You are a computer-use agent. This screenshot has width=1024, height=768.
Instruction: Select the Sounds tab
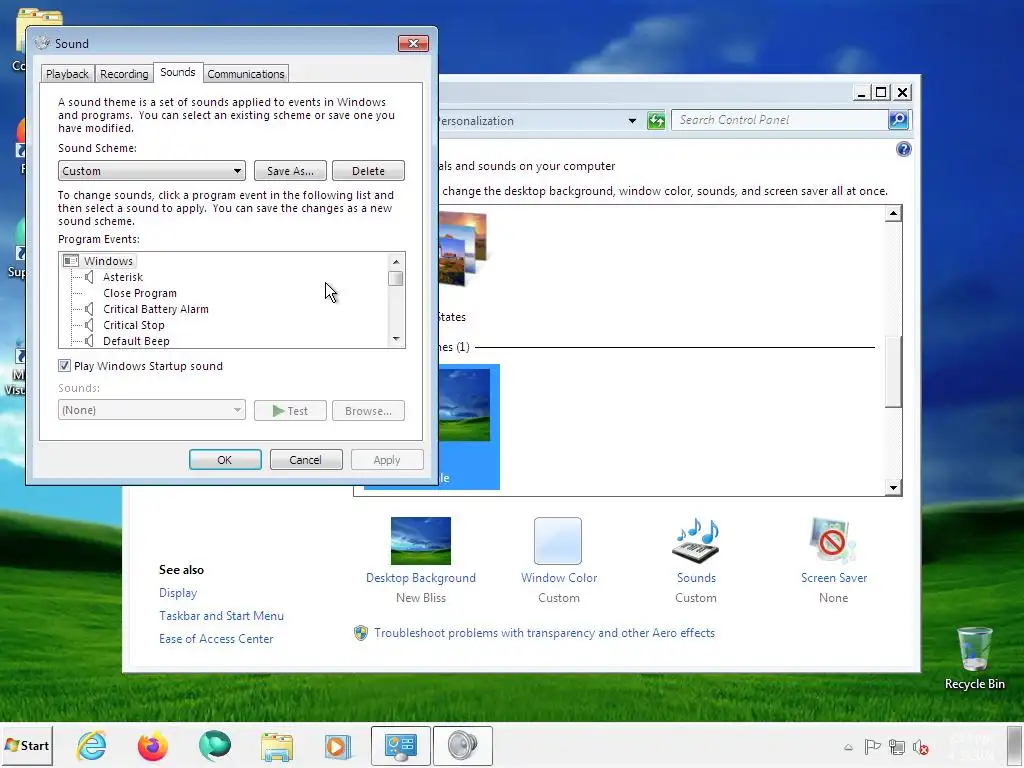(178, 72)
